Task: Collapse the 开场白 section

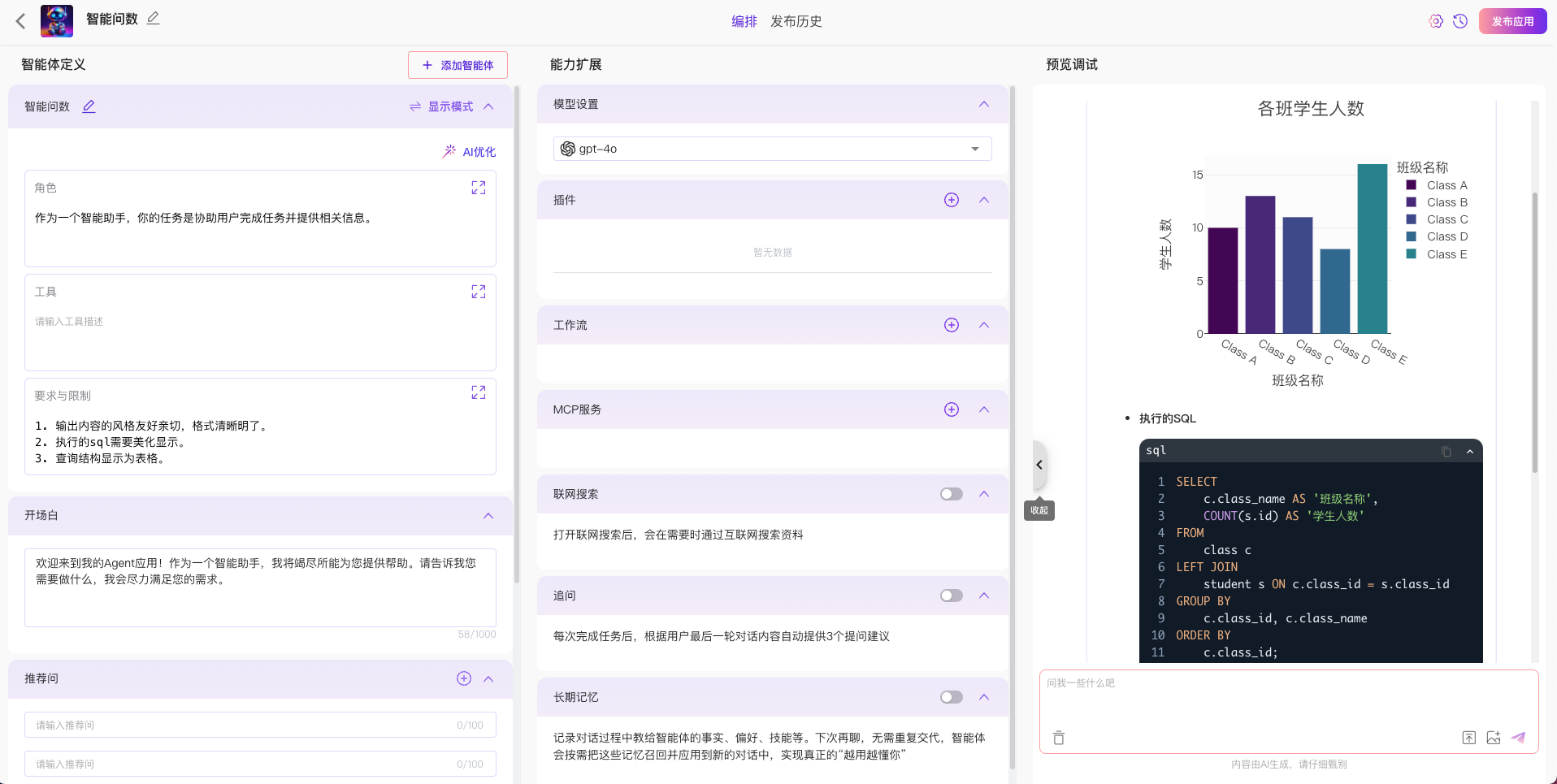Action: [488, 516]
